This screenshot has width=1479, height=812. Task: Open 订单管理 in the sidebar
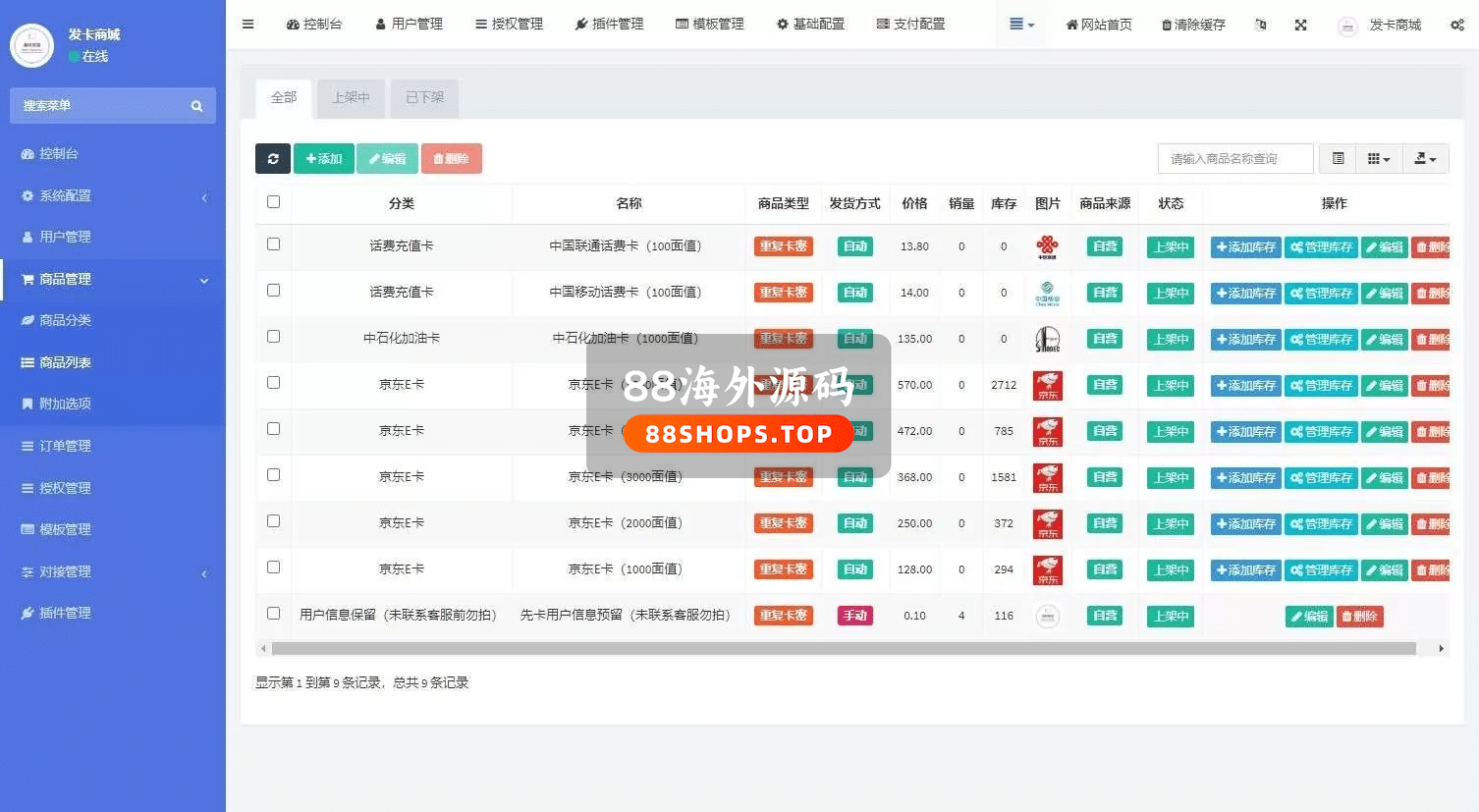[65, 446]
